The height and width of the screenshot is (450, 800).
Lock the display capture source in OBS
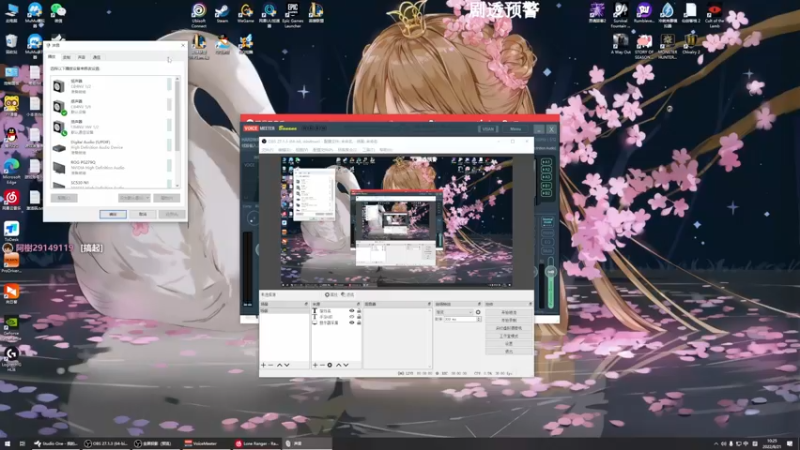point(359,322)
